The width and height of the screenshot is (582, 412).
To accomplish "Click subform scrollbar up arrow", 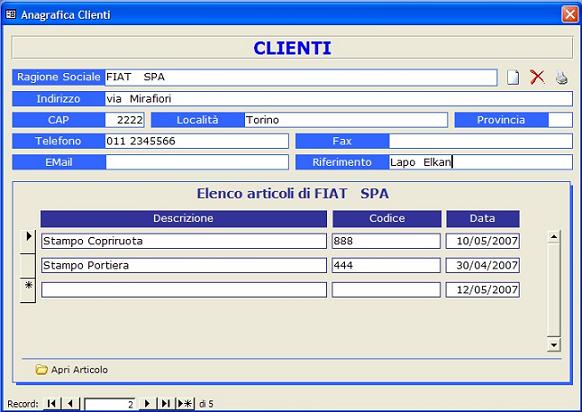I will 553,236.
